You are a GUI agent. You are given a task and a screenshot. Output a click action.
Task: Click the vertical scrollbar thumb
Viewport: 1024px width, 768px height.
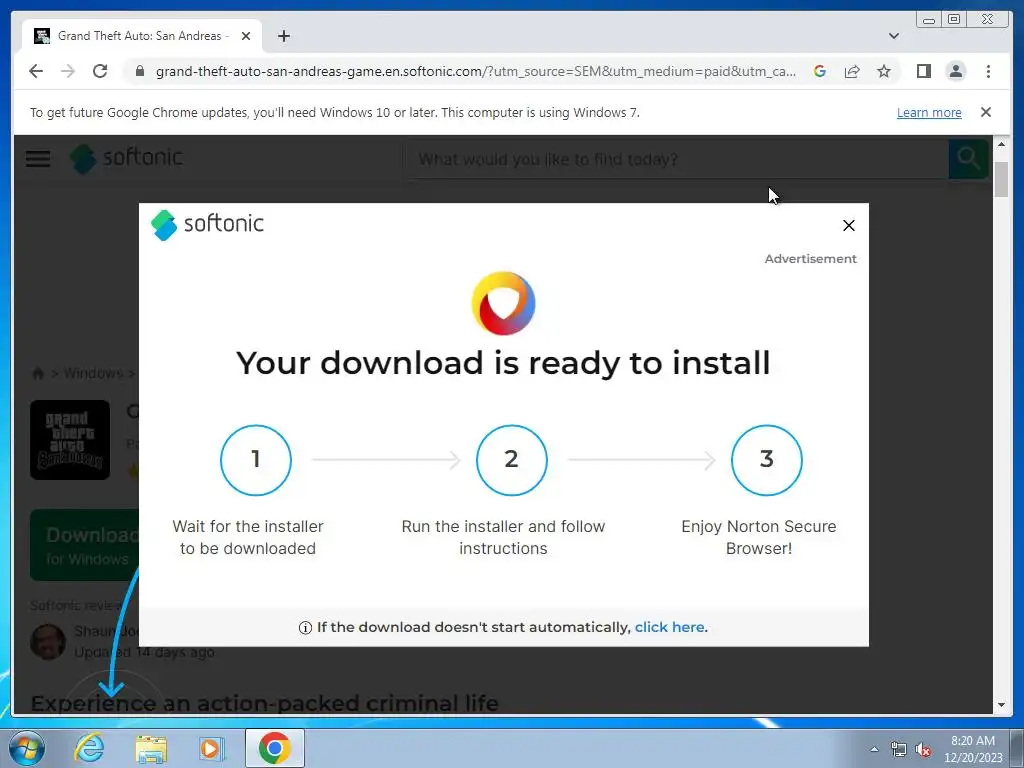1001,178
